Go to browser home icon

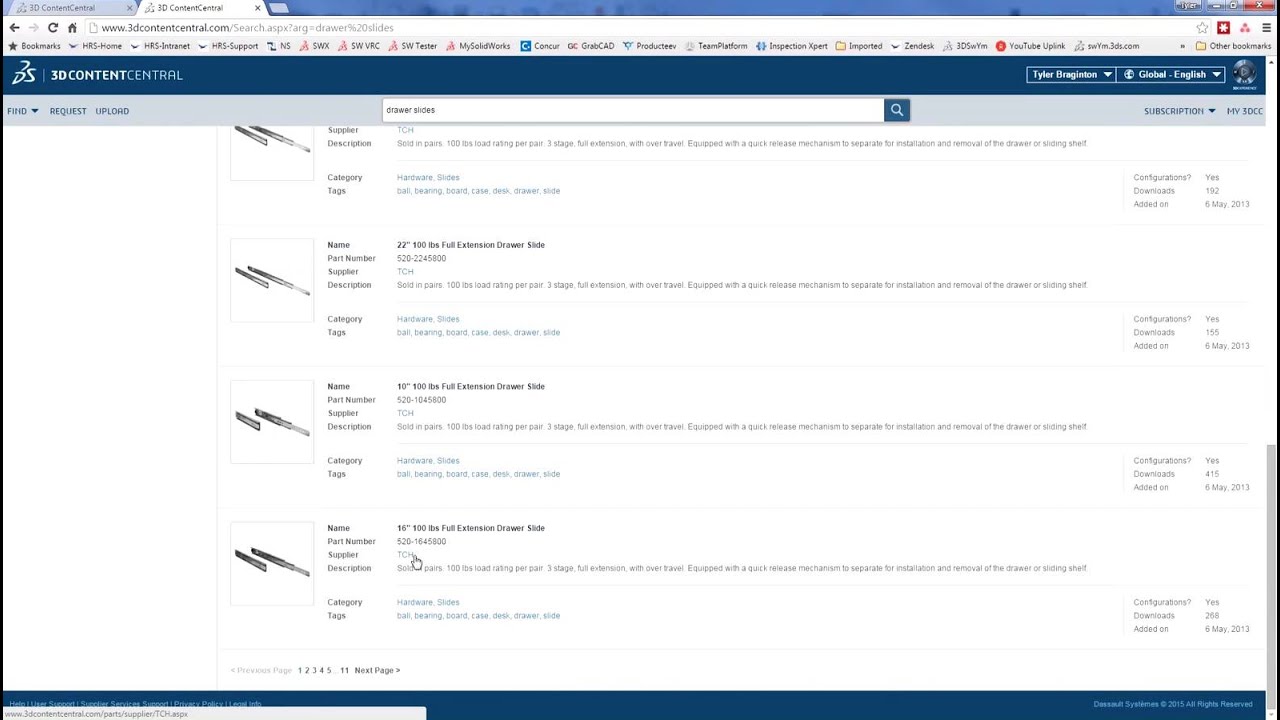click(x=72, y=28)
